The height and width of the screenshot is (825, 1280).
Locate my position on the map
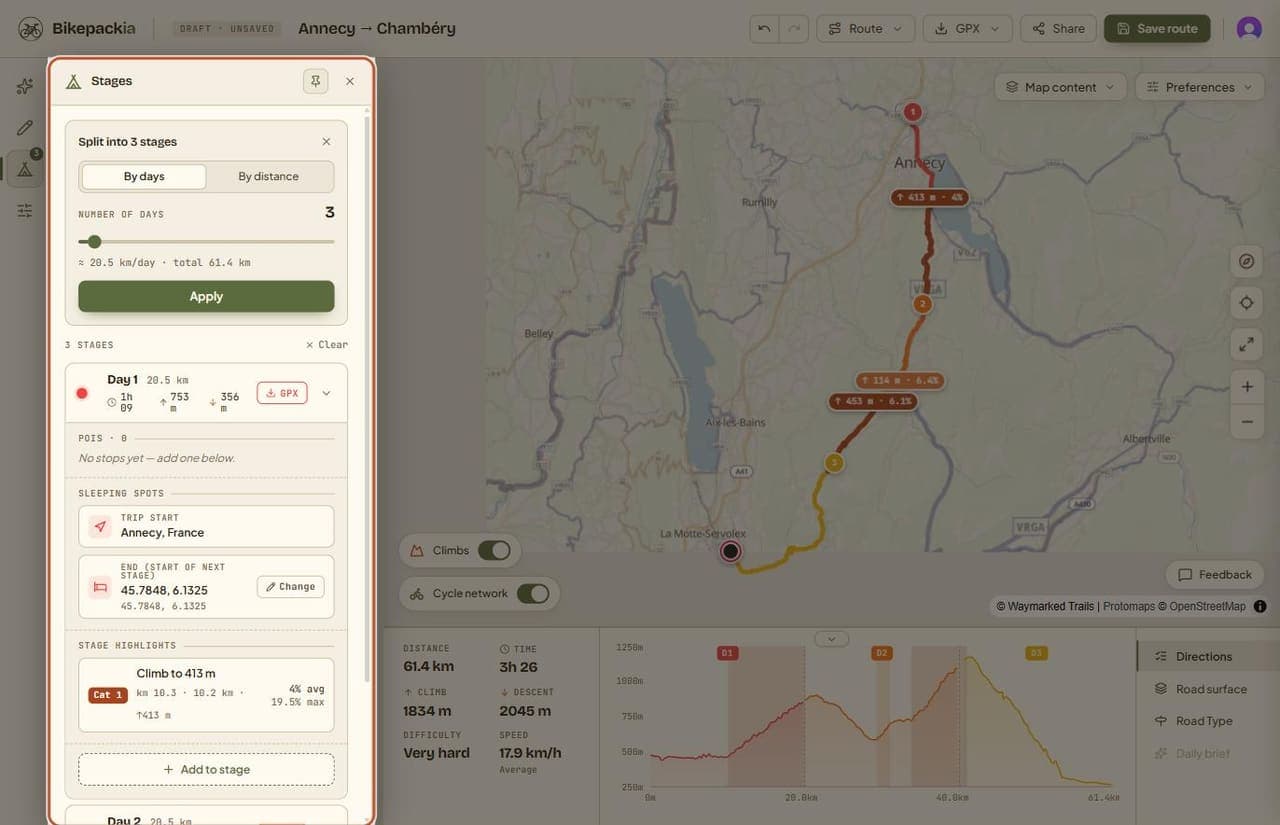[1246, 303]
